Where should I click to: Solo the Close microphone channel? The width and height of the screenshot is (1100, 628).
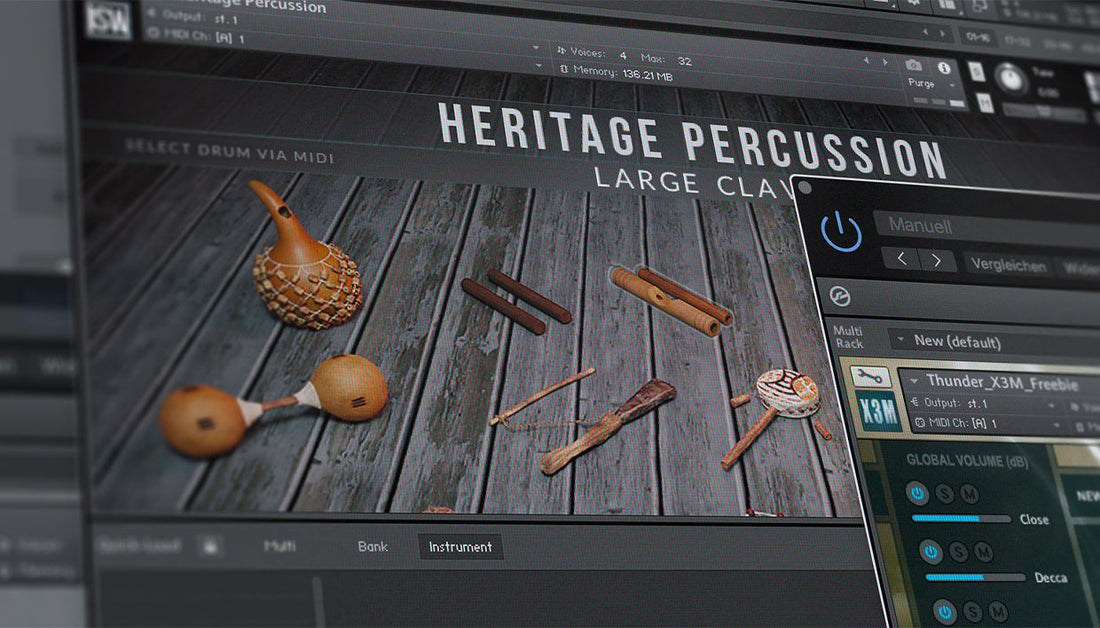tap(944, 494)
